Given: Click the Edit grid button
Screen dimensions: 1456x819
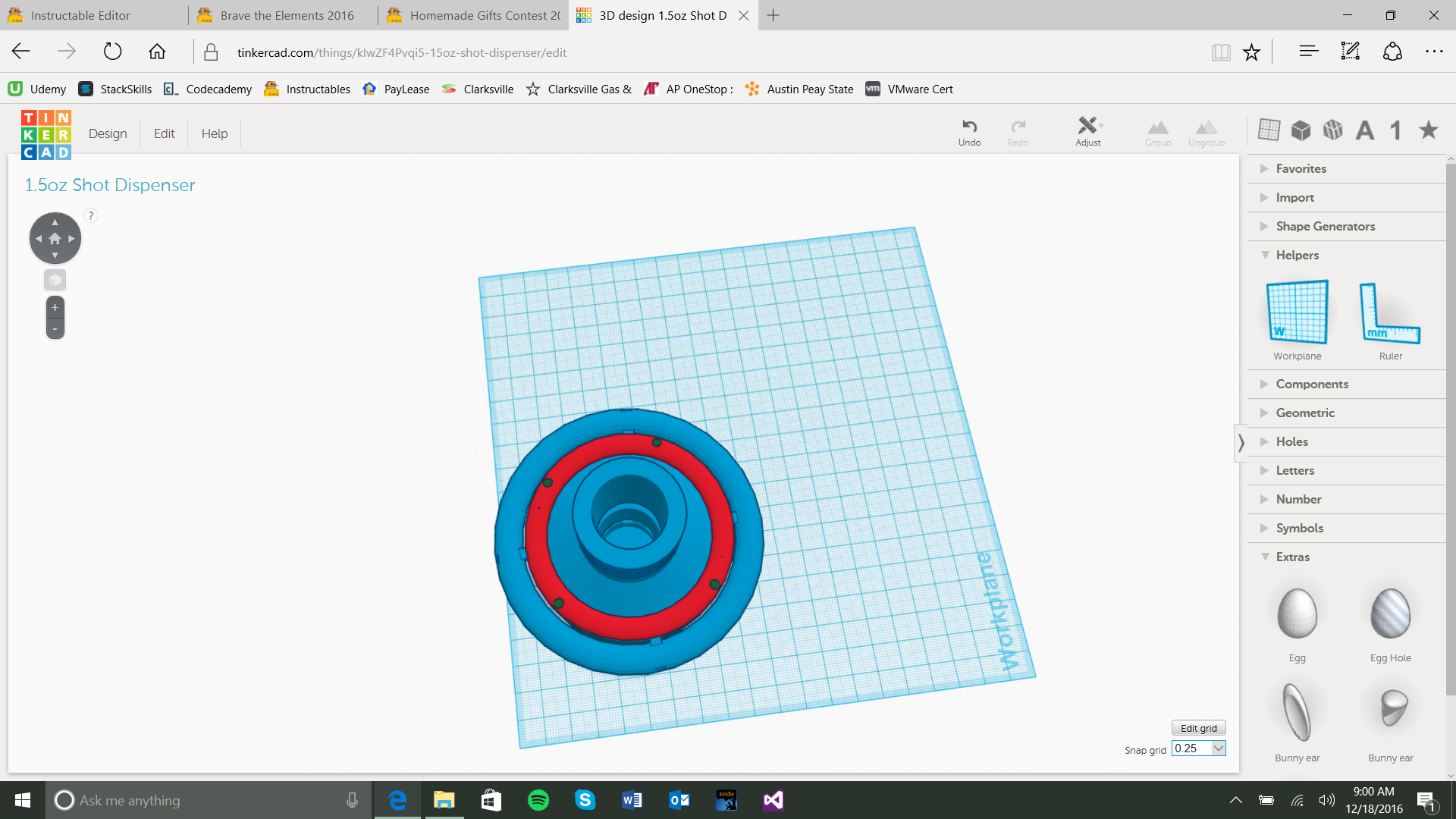Looking at the screenshot, I should click(x=1198, y=728).
